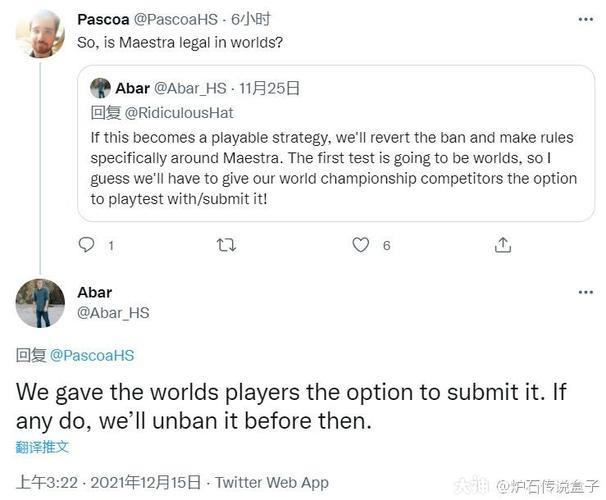This screenshot has width=606, height=500.
Task: Open the more options menu on Pascoa's tweet
Action: (x=585, y=19)
